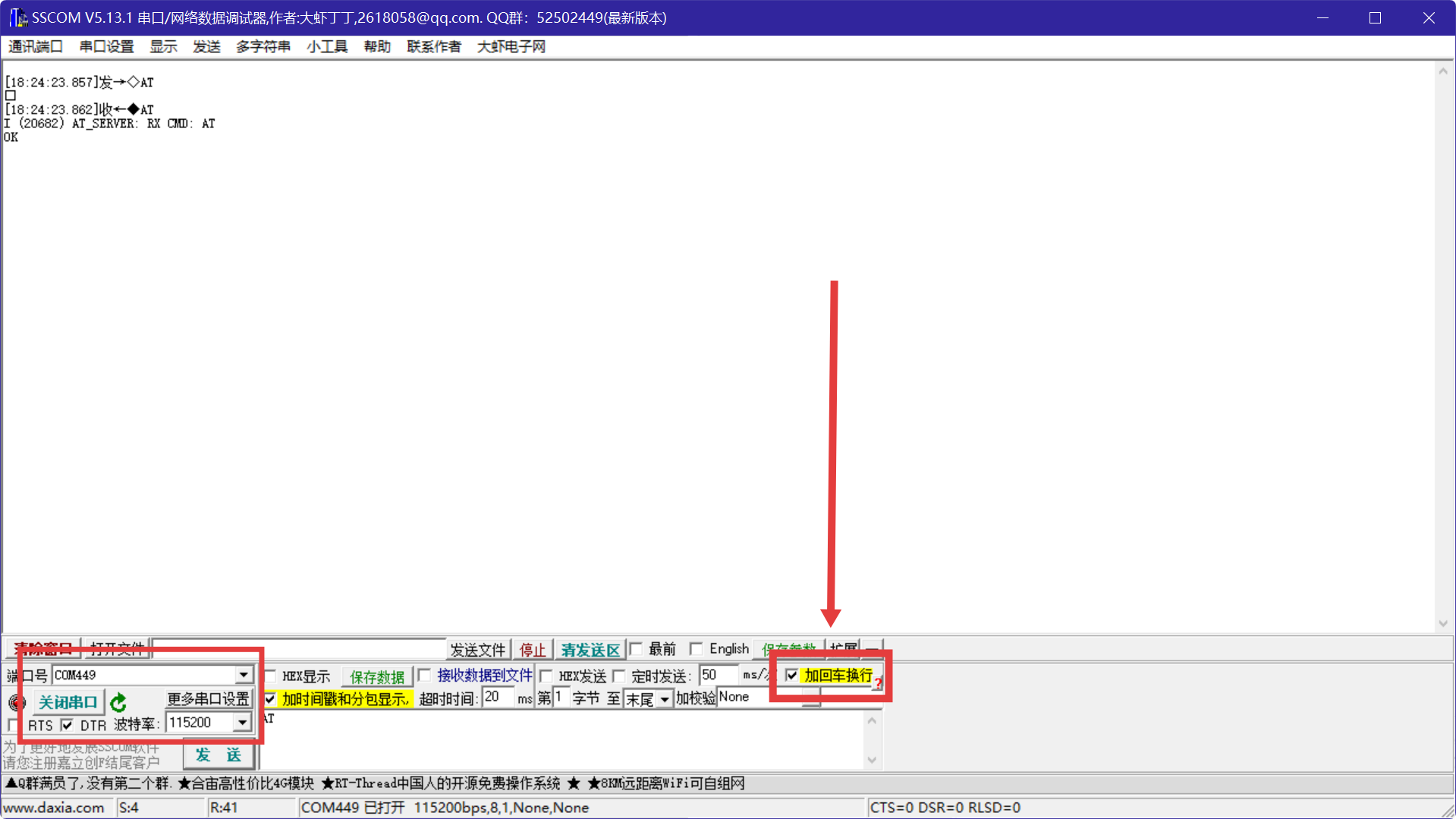Click the 发送文件 button

477,650
